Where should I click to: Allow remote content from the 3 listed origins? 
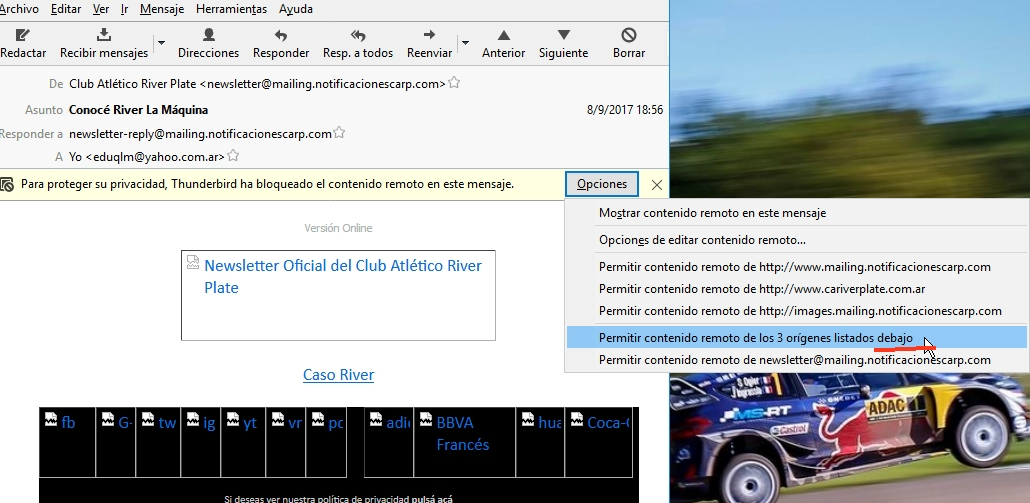pos(797,338)
